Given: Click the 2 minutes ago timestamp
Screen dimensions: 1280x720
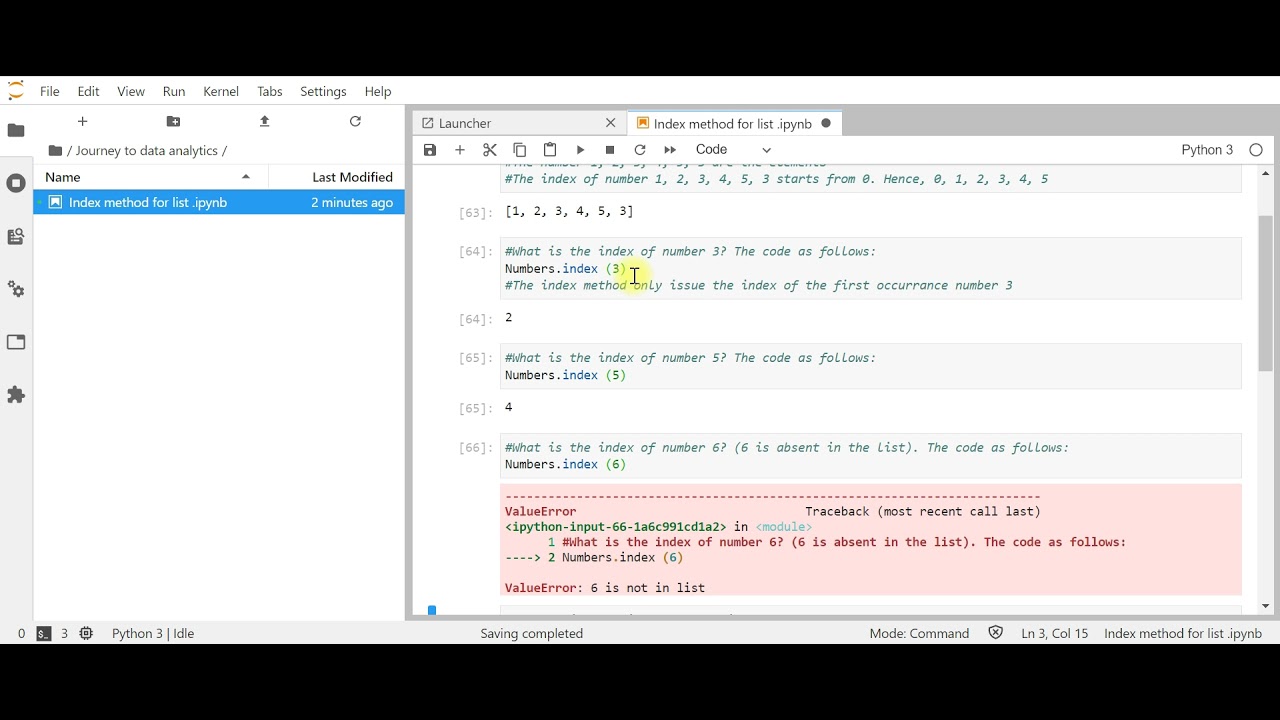Looking at the screenshot, I should [x=352, y=202].
